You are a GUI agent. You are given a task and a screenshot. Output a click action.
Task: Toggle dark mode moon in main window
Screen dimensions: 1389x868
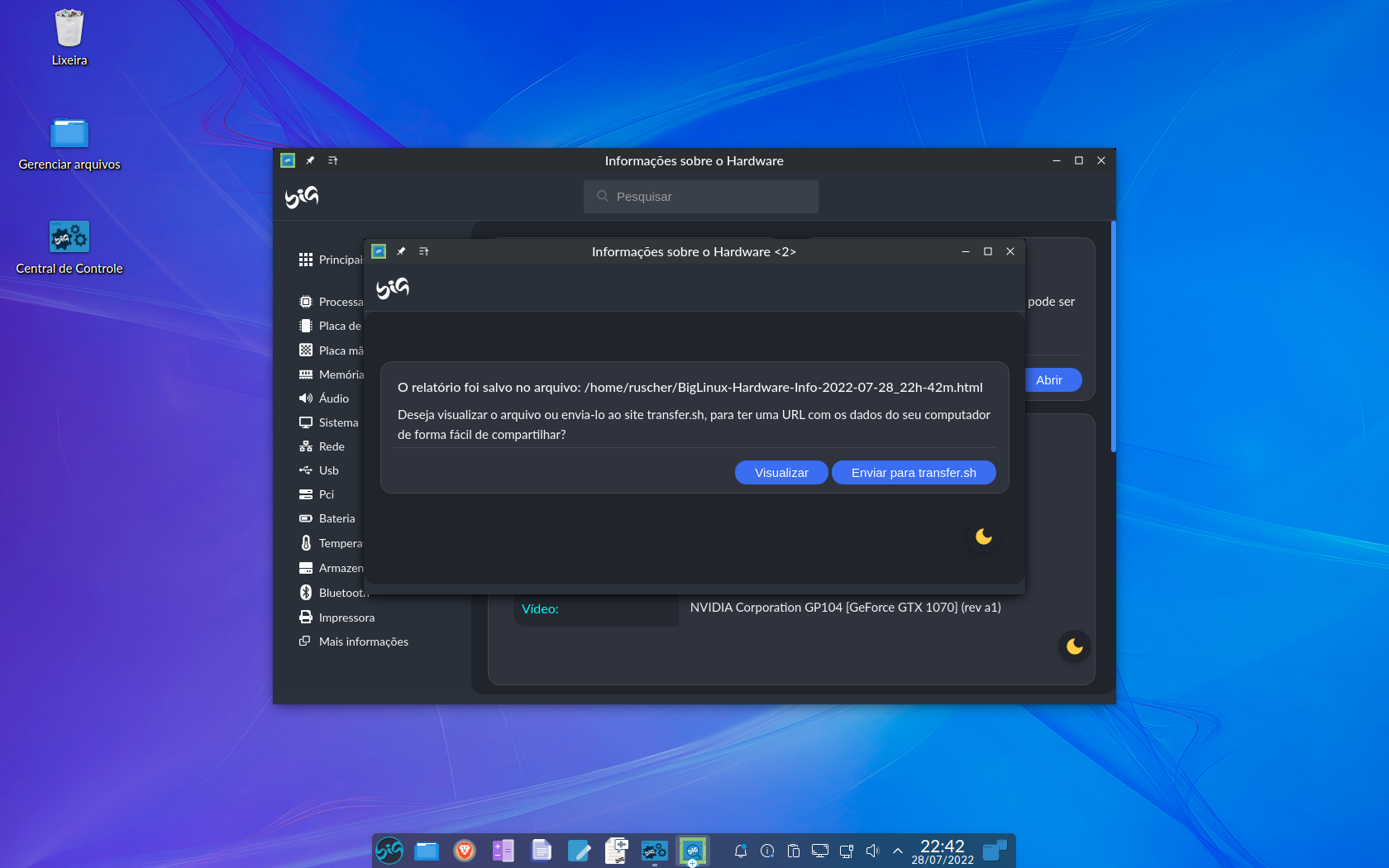point(1074,646)
